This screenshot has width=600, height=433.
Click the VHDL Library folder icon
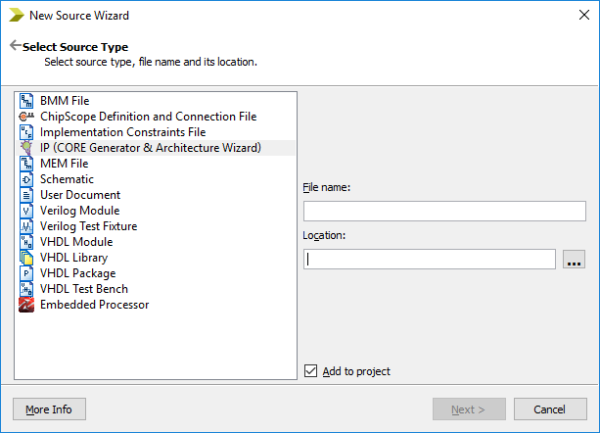pos(26,257)
